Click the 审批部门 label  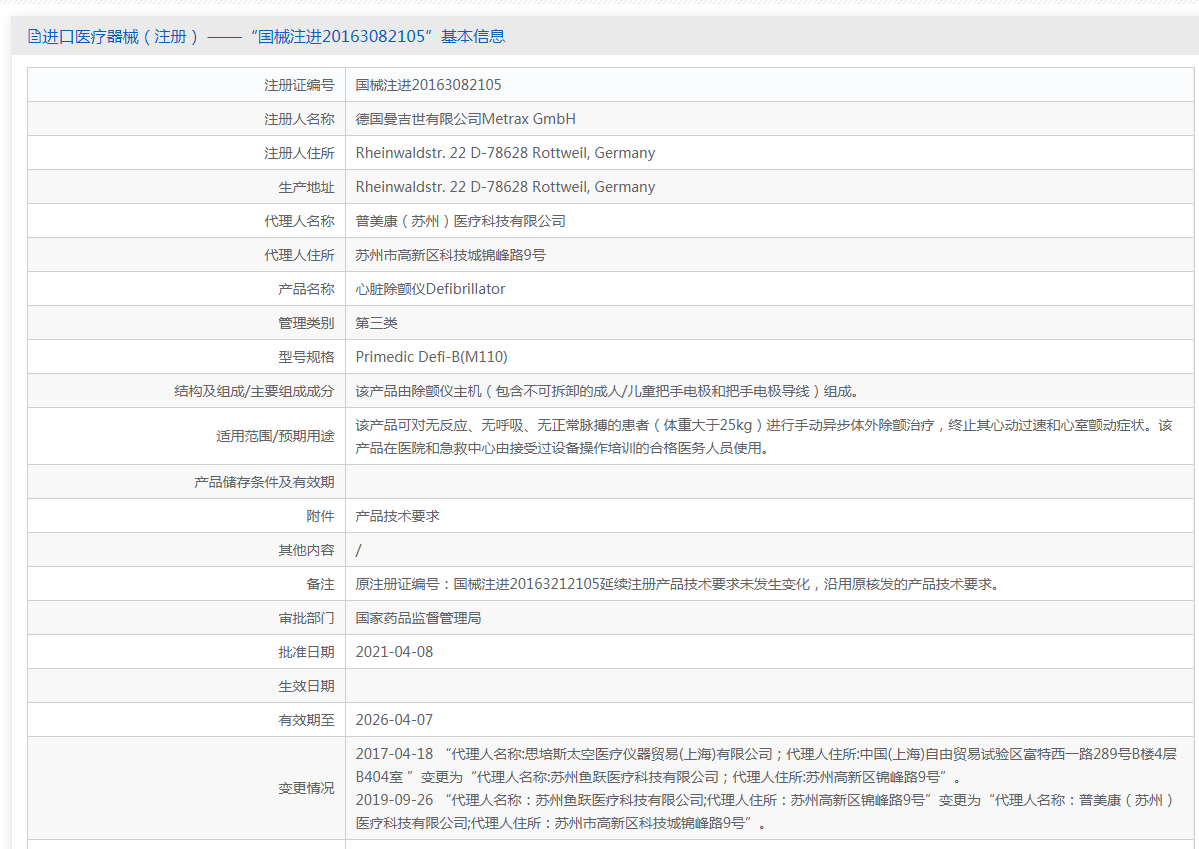[x=306, y=618]
